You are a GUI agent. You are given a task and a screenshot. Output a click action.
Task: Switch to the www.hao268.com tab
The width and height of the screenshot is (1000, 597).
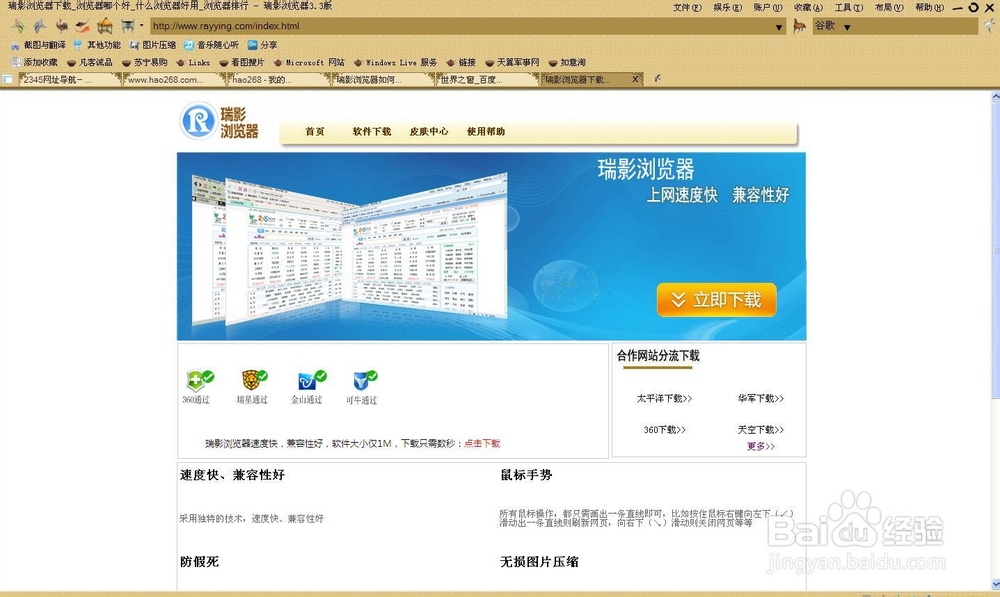pos(174,79)
